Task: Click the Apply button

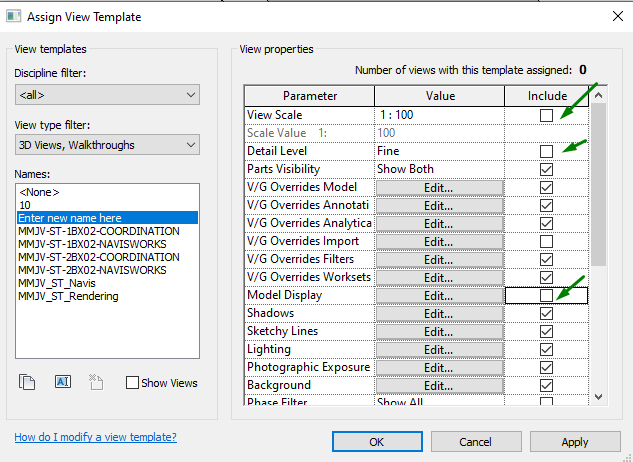Action: pyautogui.click(x=575, y=441)
